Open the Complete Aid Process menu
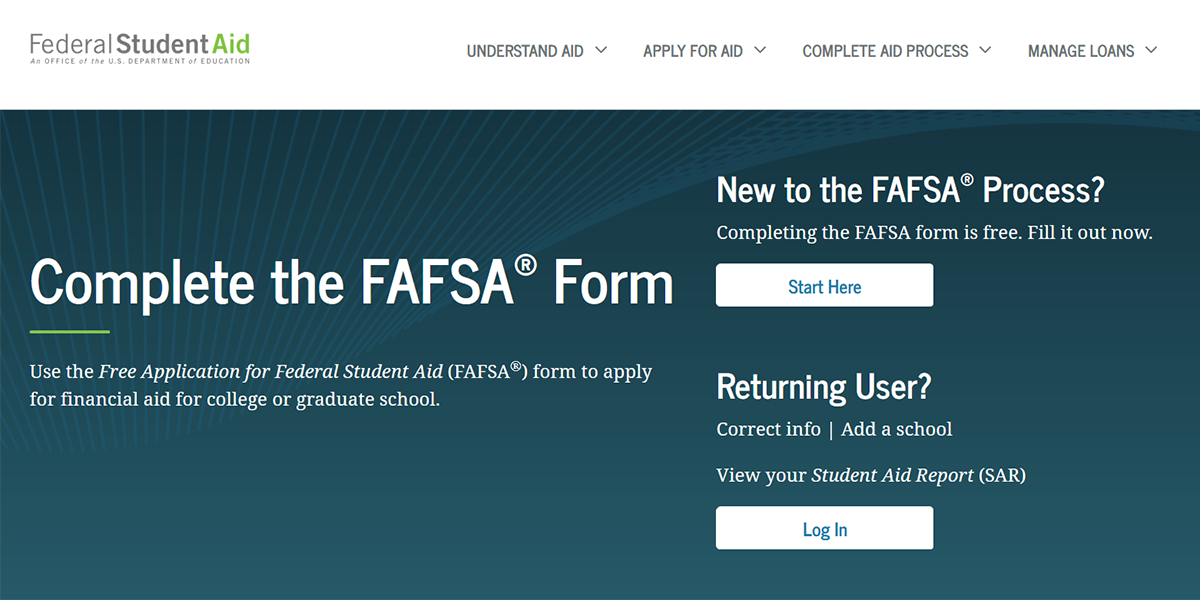The image size is (1200, 600). click(885, 51)
